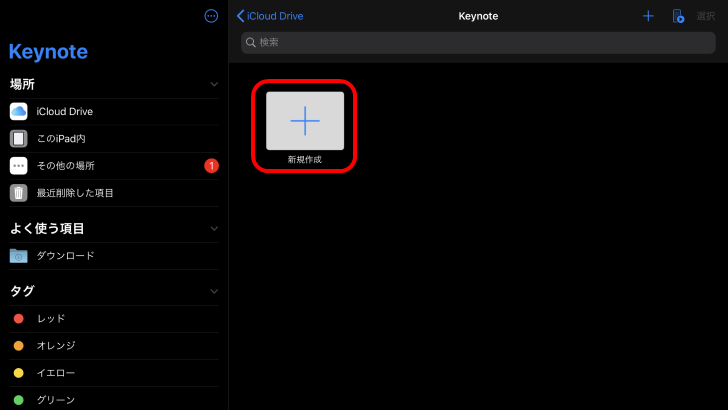
Task: Click the trash icon for 最近削除した項目
Action: coord(19,193)
